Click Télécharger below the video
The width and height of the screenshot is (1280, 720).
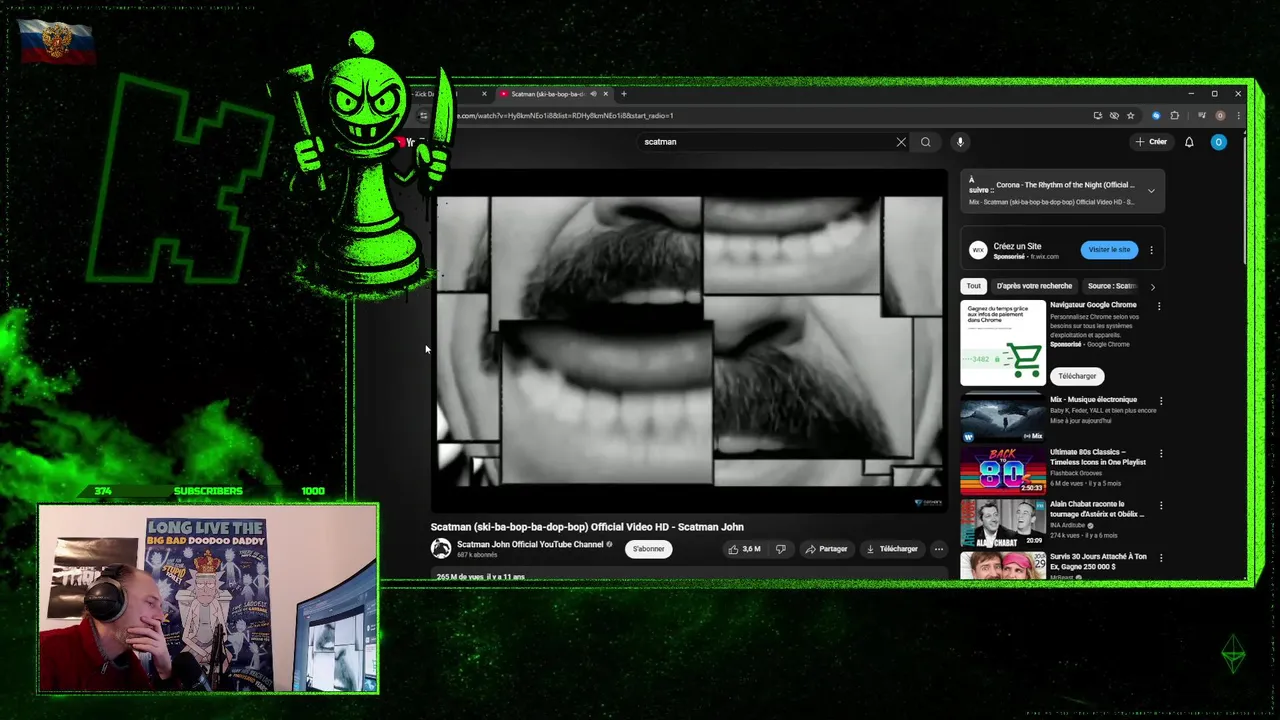[x=892, y=549]
